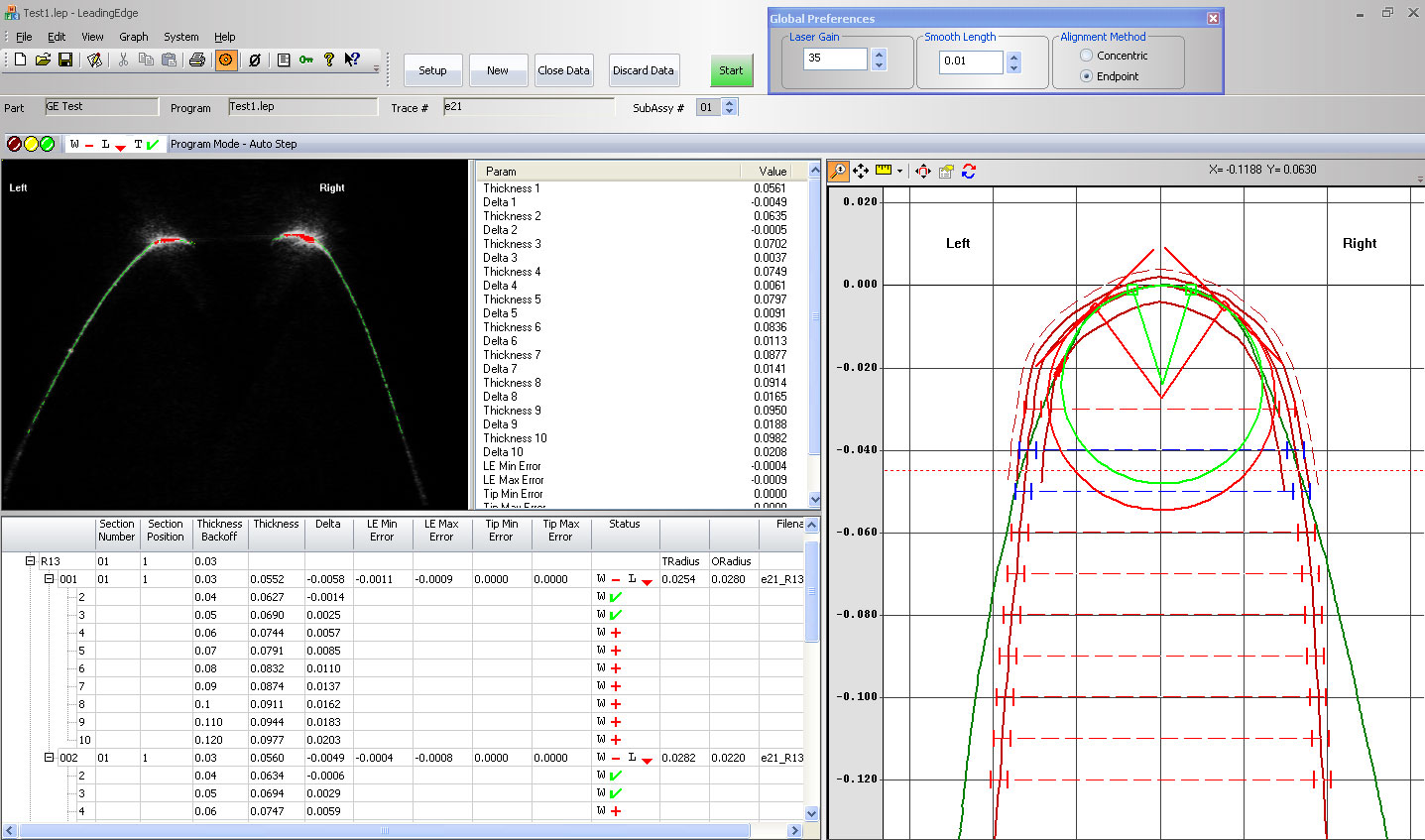1425x840 pixels.
Task: Open the System menu
Action: click(180, 37)
